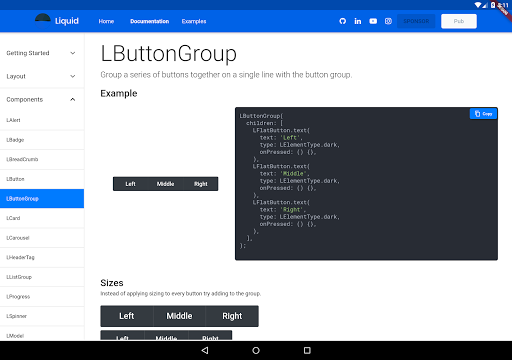
Task: Open the LinkedIn icon link
Action: click(x=358, y=21)
